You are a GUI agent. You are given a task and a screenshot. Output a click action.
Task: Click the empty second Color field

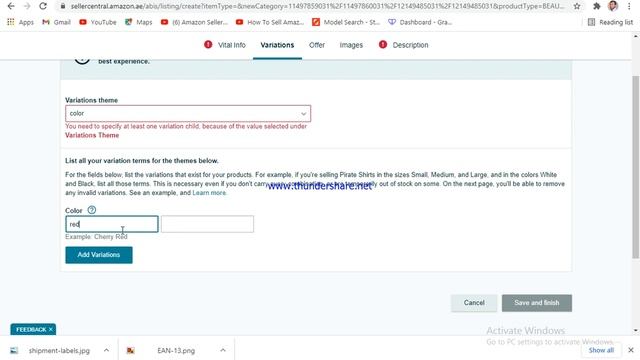[x=207, y=224]
